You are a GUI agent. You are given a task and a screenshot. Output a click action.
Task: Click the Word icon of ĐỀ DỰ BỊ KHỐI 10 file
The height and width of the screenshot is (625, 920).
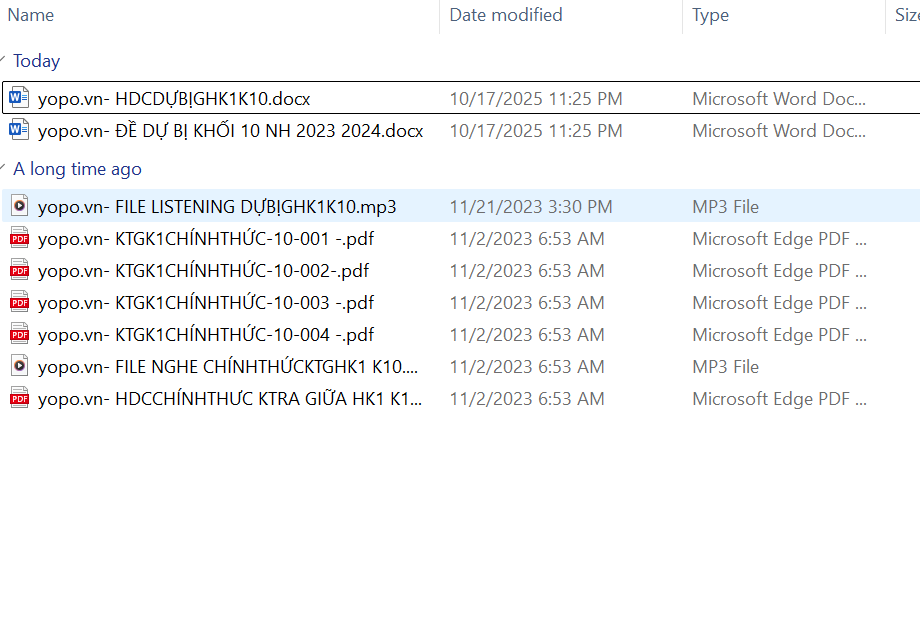(19, 130)
